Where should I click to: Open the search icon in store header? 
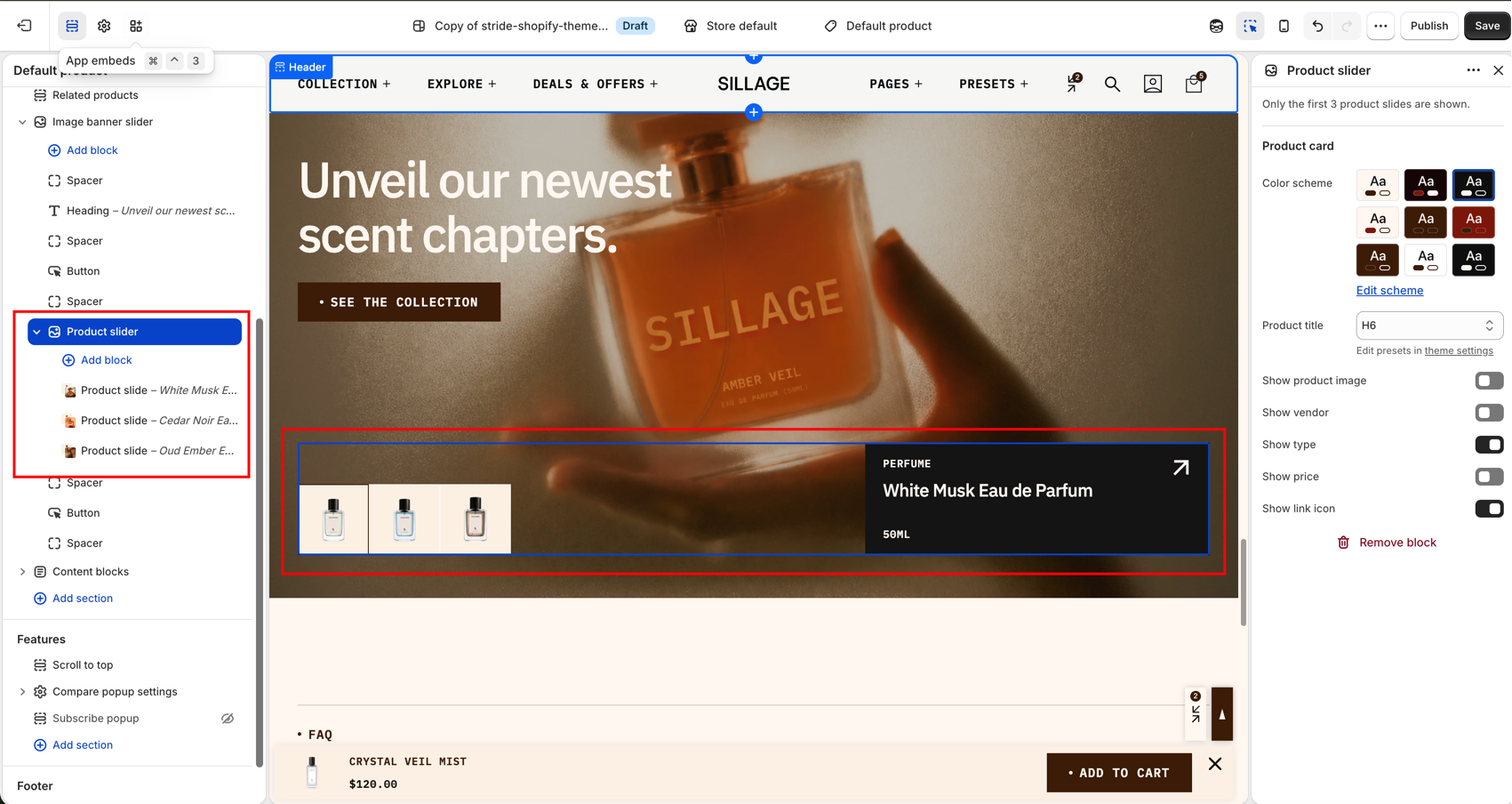click(x=1112, y=84)
